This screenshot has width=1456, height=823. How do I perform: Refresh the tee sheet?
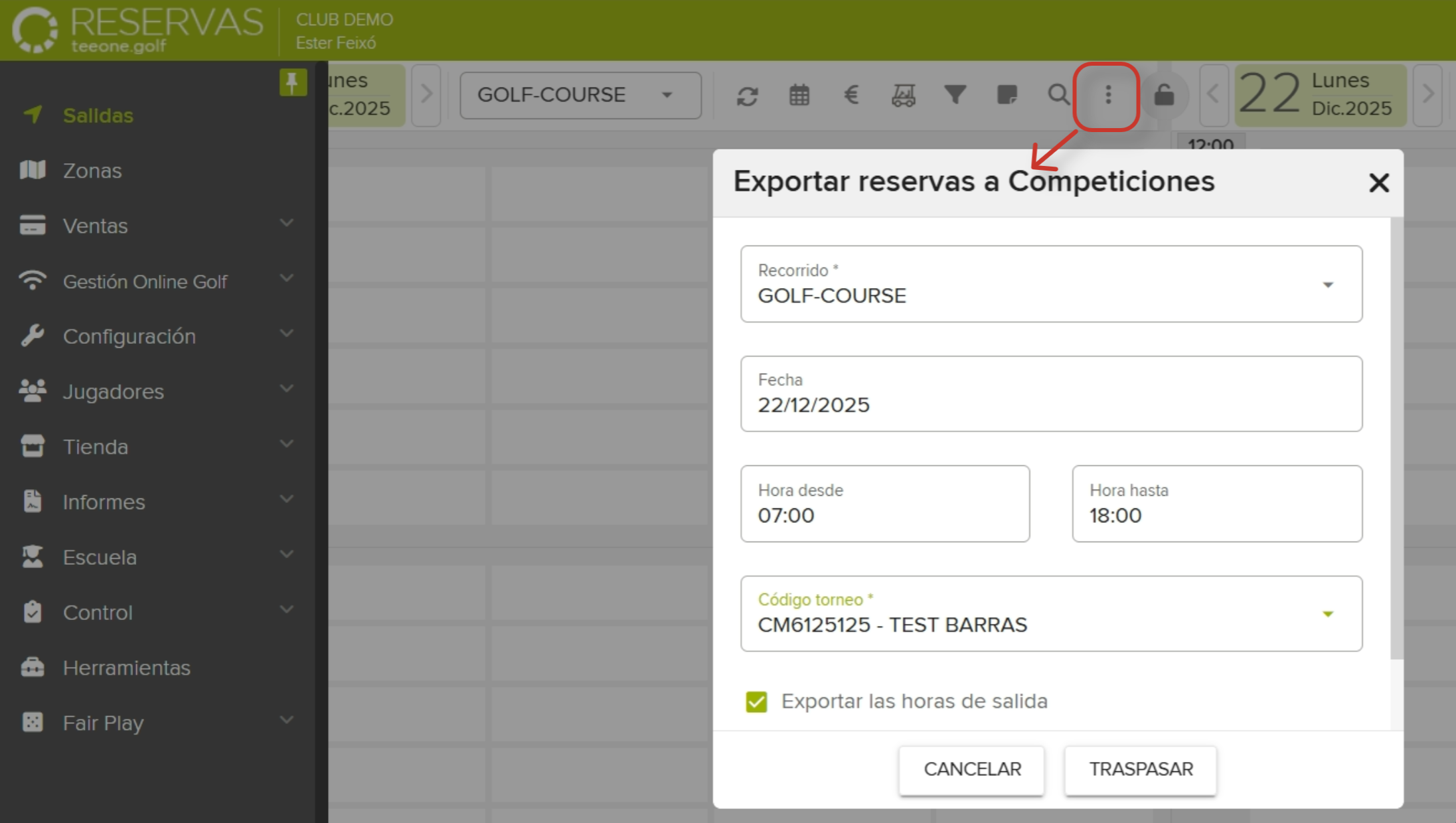click(747, 95)
